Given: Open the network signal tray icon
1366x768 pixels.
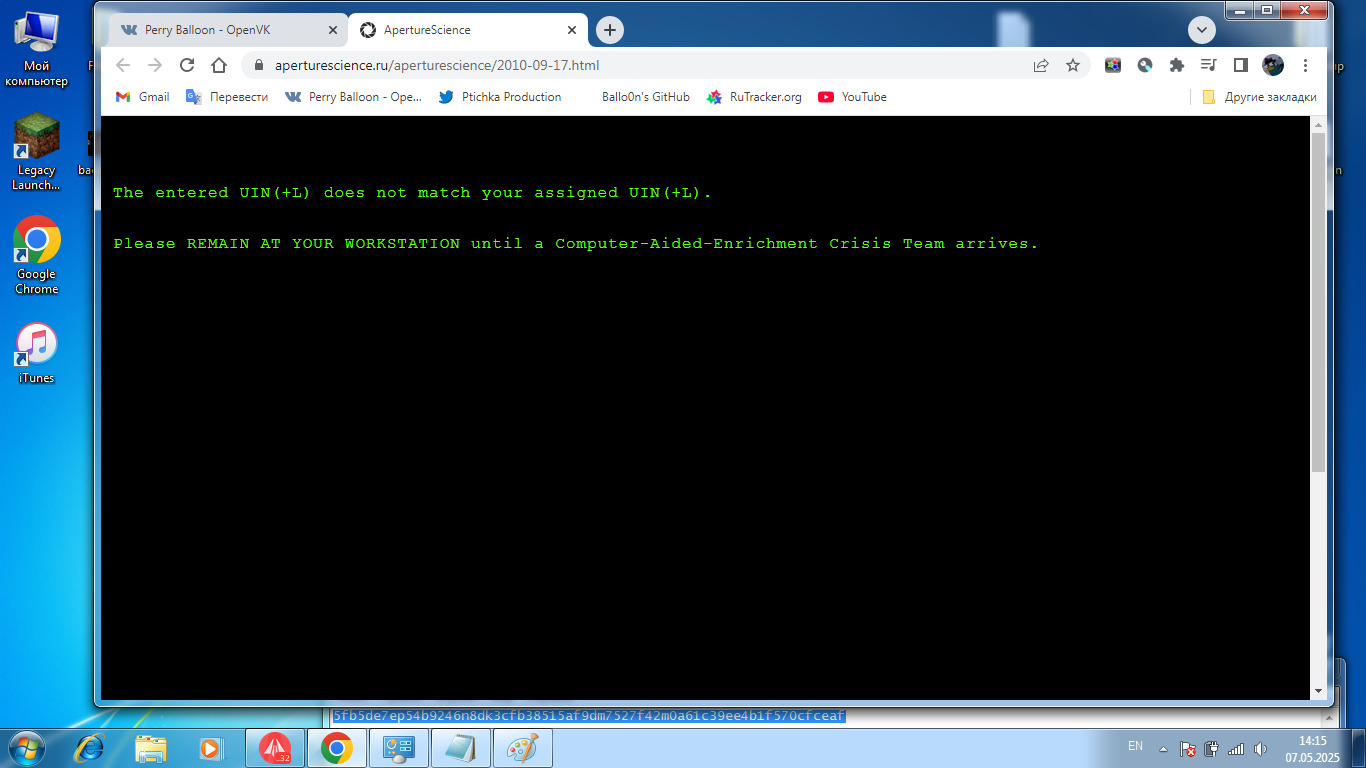Looking at the screenshot, I should point(1236,748).
